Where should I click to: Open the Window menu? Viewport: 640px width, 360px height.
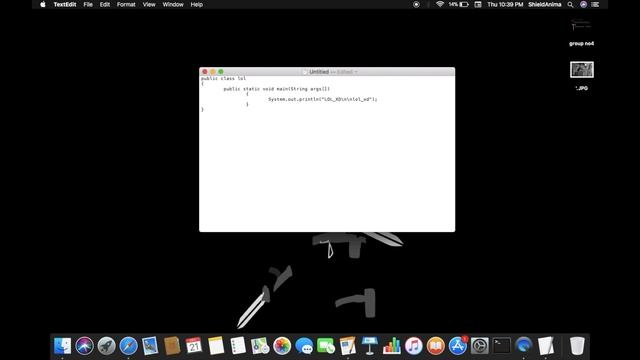173,4
